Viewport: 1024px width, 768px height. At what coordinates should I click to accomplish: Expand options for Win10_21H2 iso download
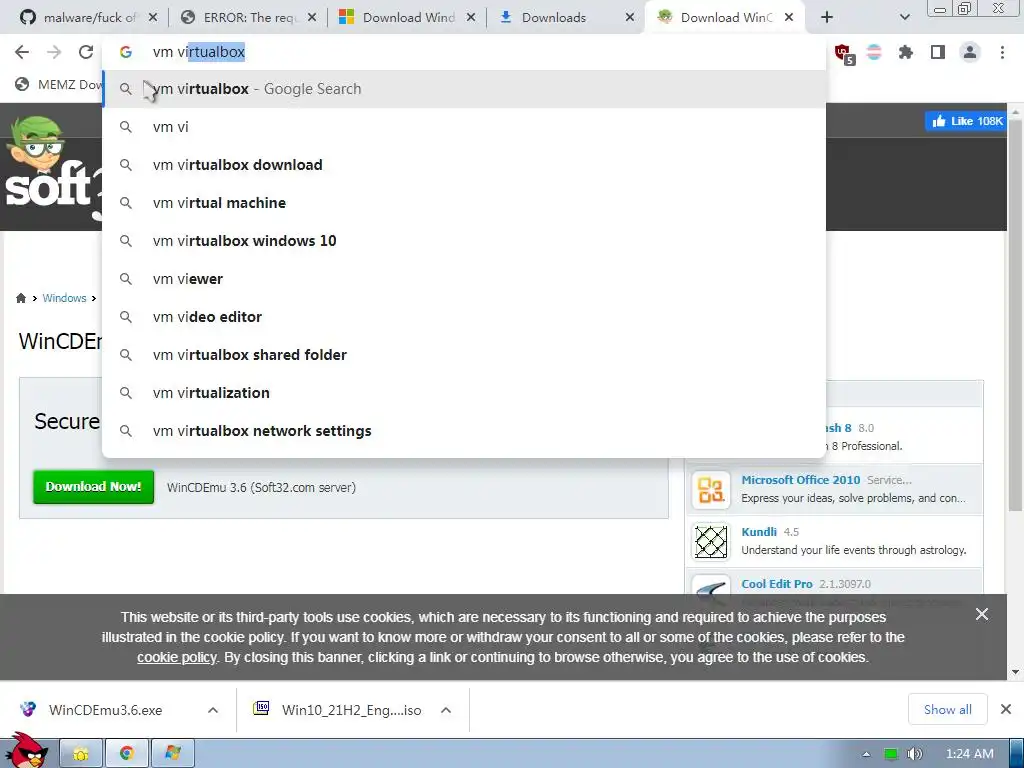446,710
